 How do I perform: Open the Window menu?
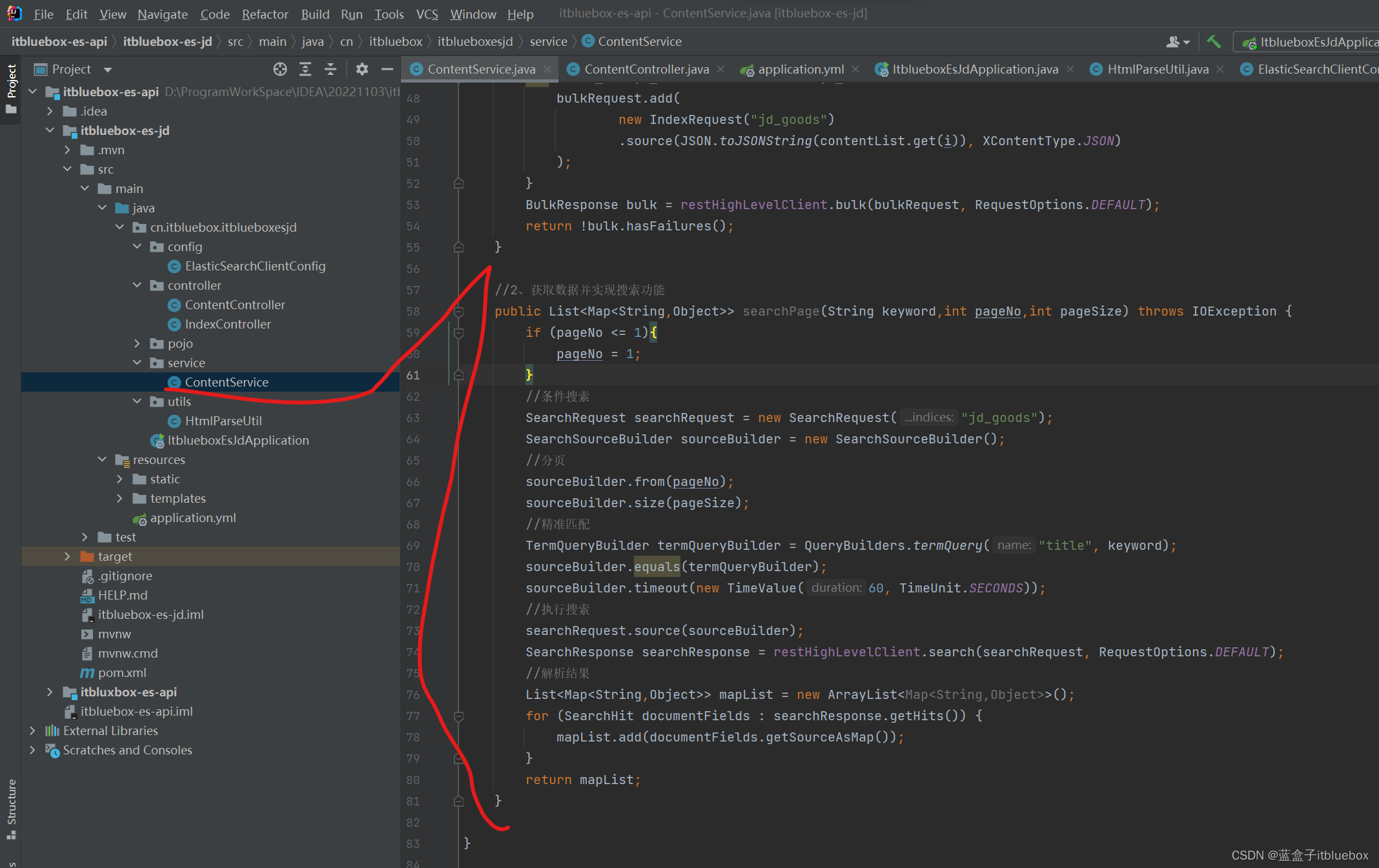click(473, 14)
